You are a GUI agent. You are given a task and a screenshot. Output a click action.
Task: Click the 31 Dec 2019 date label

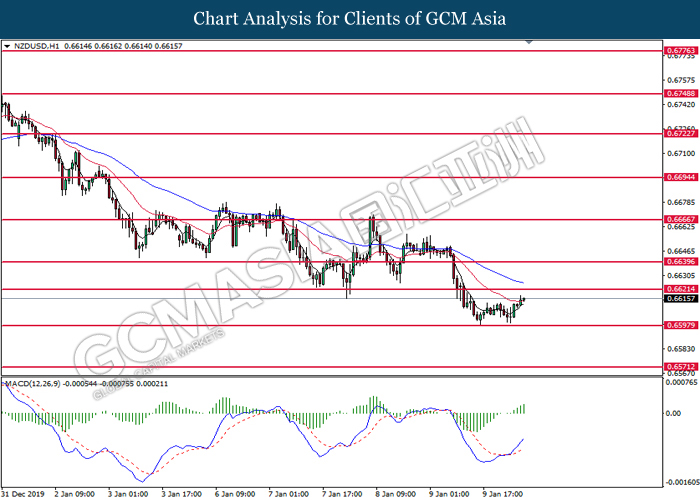point(24,493)
